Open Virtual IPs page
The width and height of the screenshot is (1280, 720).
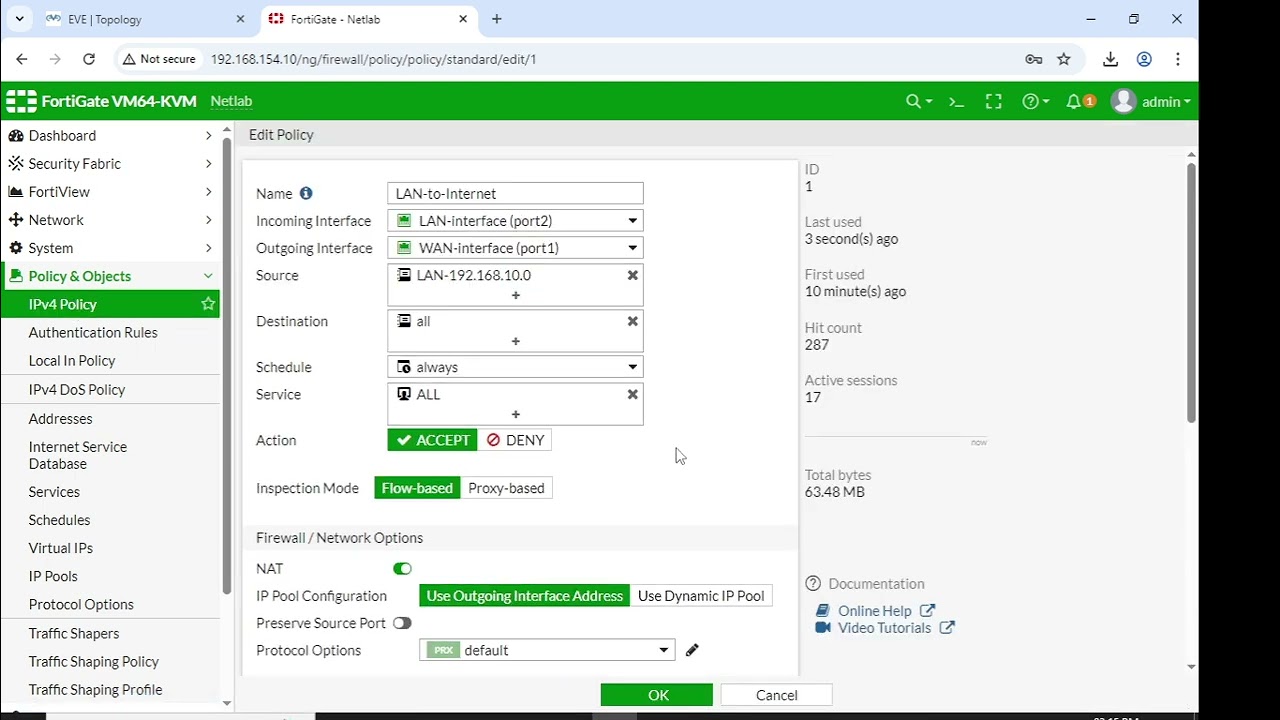[61, 548]
